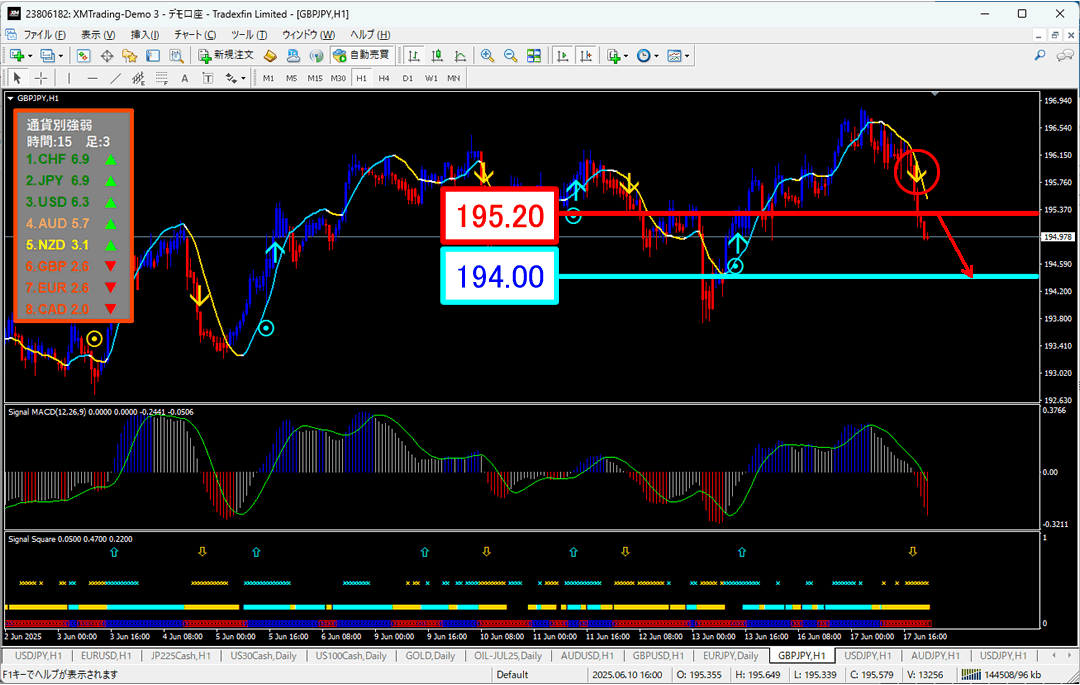This screenshot has width=1080, height=685.
Task: Expand the templates dropdown
Action: click(687, 56)
